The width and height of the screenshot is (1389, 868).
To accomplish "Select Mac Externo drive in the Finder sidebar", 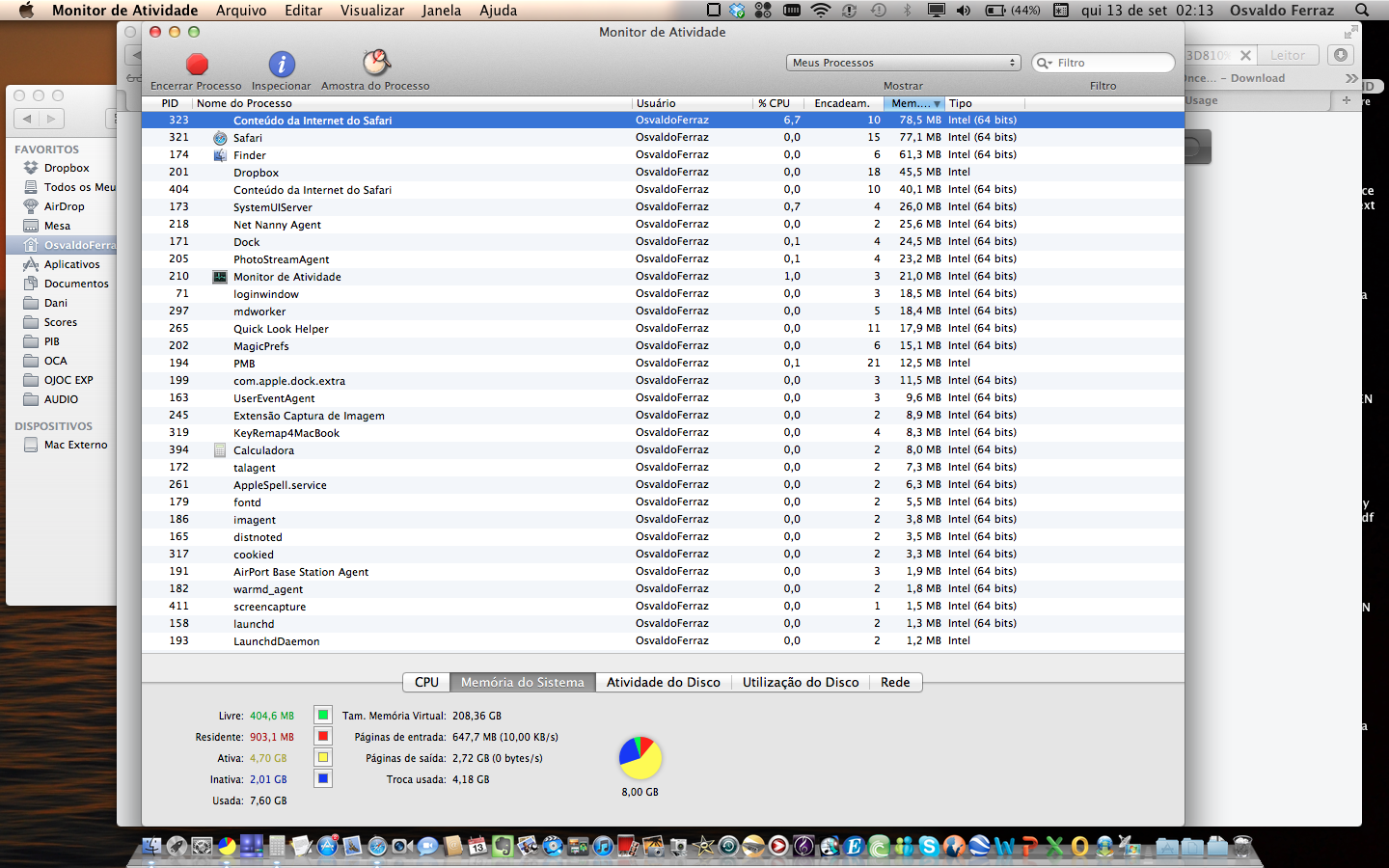I will pos(75,445).
